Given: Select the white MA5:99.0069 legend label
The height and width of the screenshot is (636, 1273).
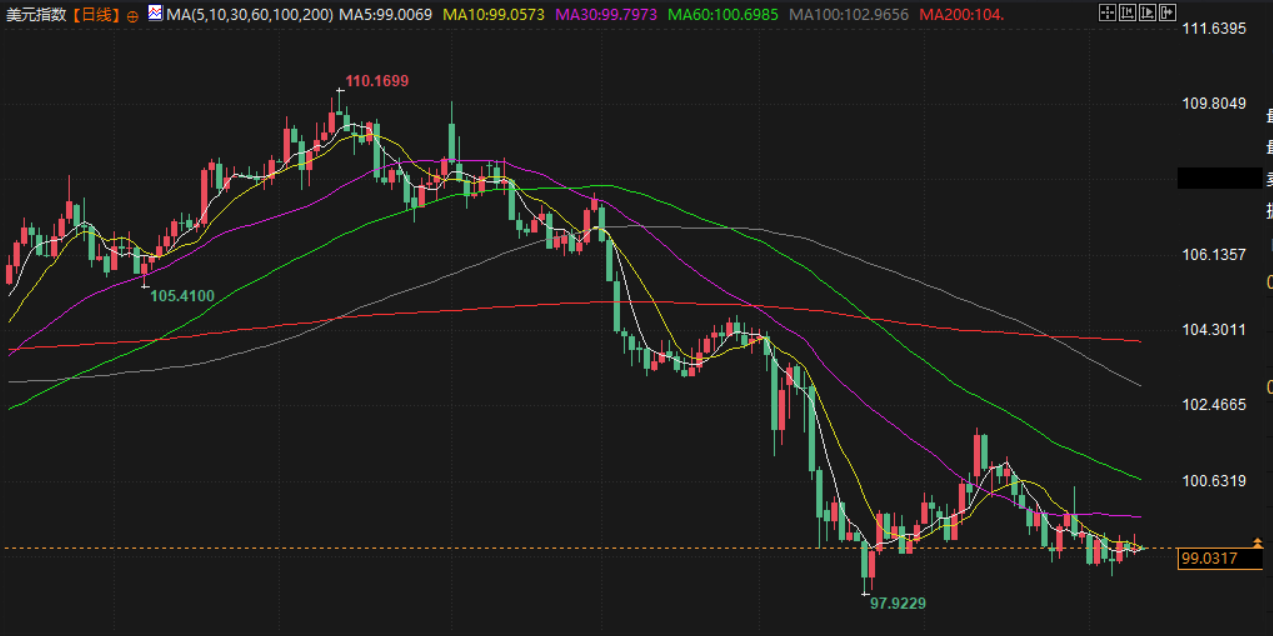Looking at the screenshot, I should (386, 14).
